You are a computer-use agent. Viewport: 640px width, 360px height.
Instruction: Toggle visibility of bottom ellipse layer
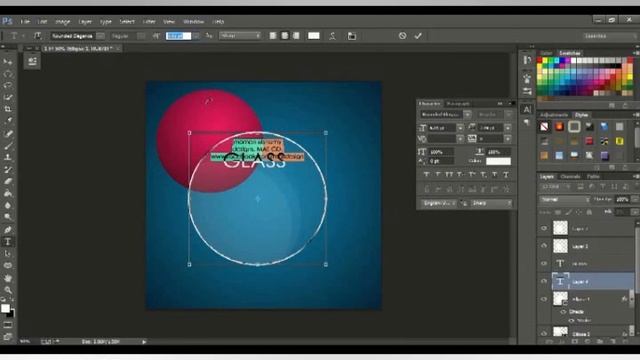(x=544, y=333)
